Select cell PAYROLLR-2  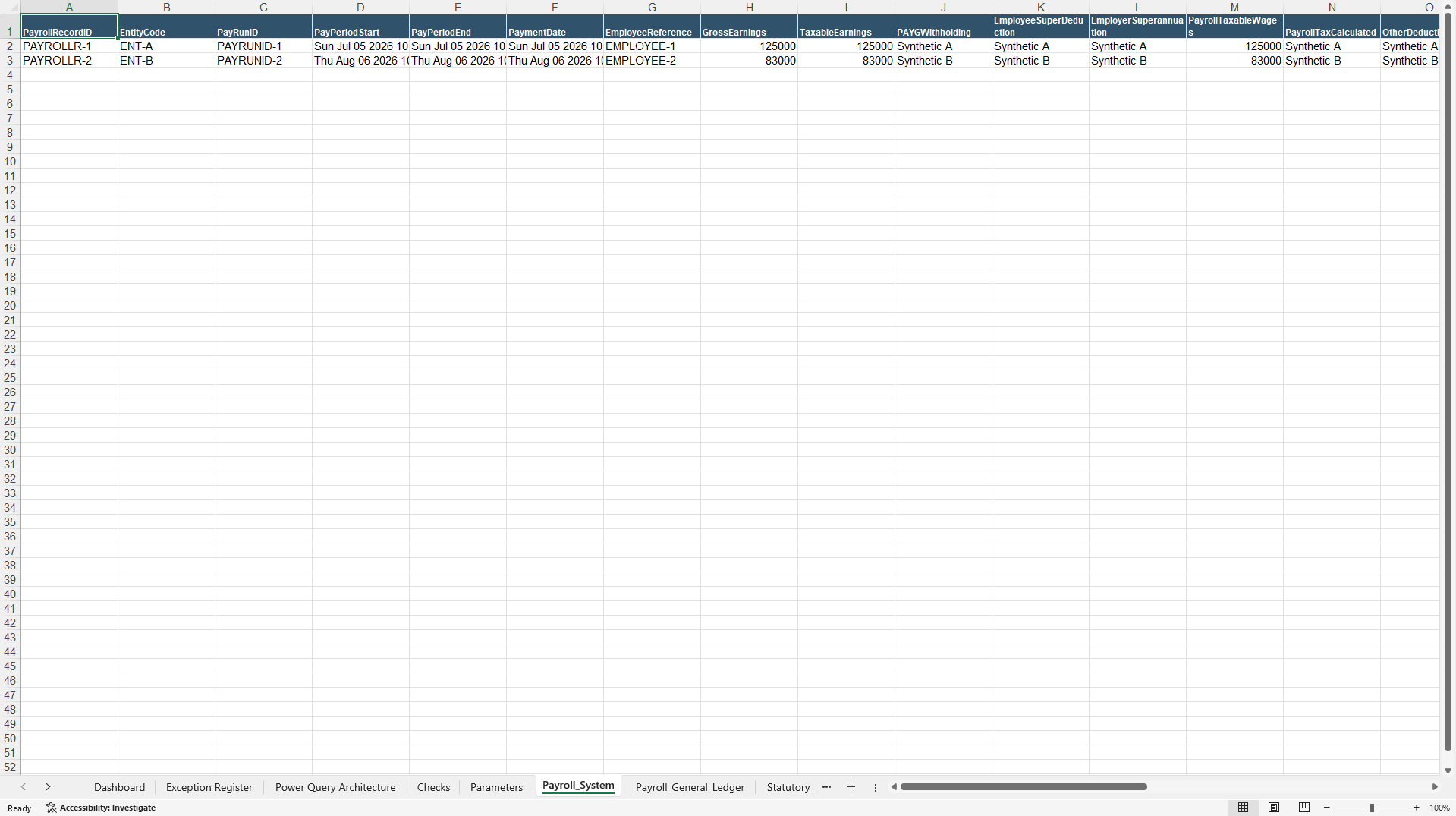pyautogui.click(x=69, y=61)
